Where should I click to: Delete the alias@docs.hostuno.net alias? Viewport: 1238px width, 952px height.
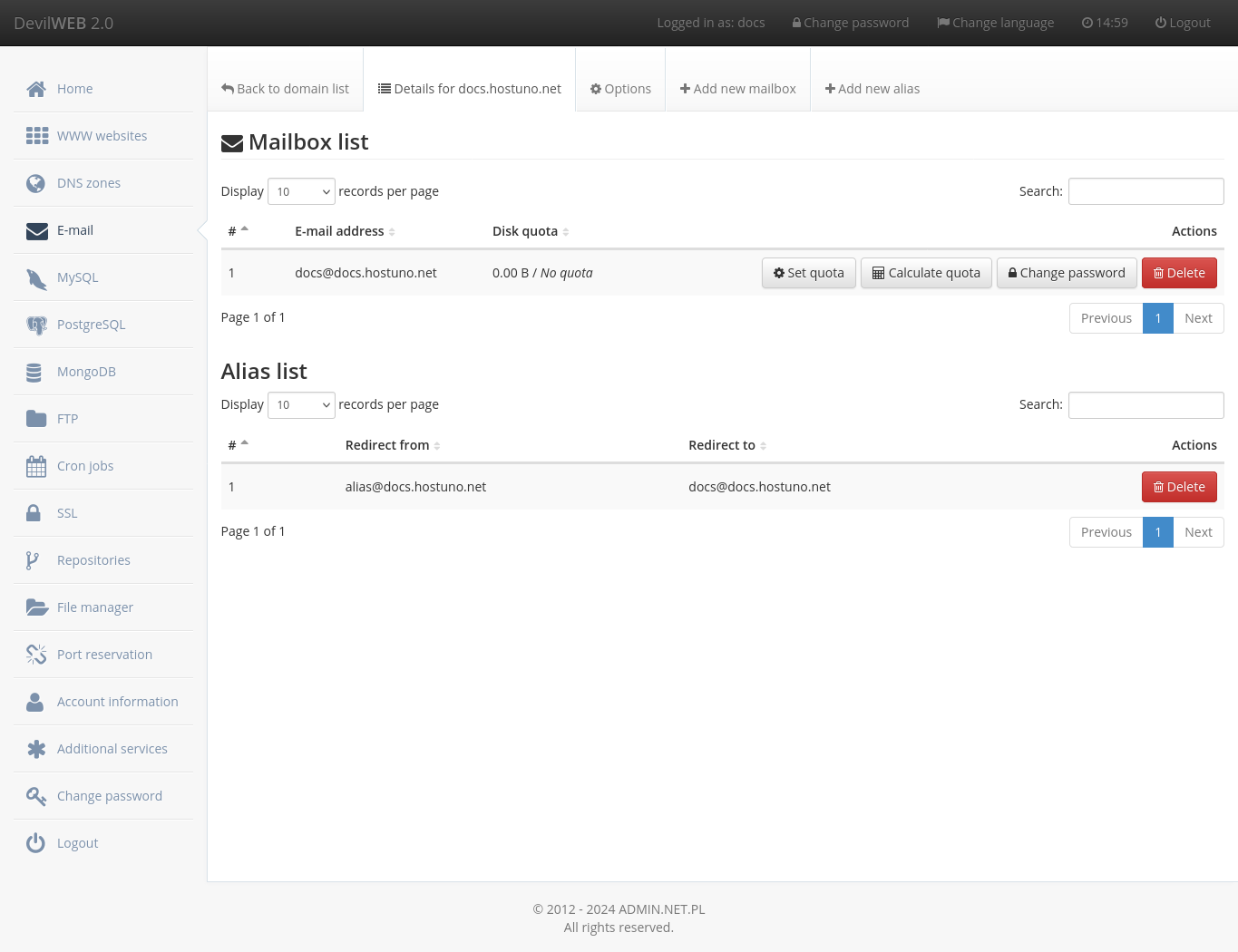pyautogui.click(x=1179, y=486)
